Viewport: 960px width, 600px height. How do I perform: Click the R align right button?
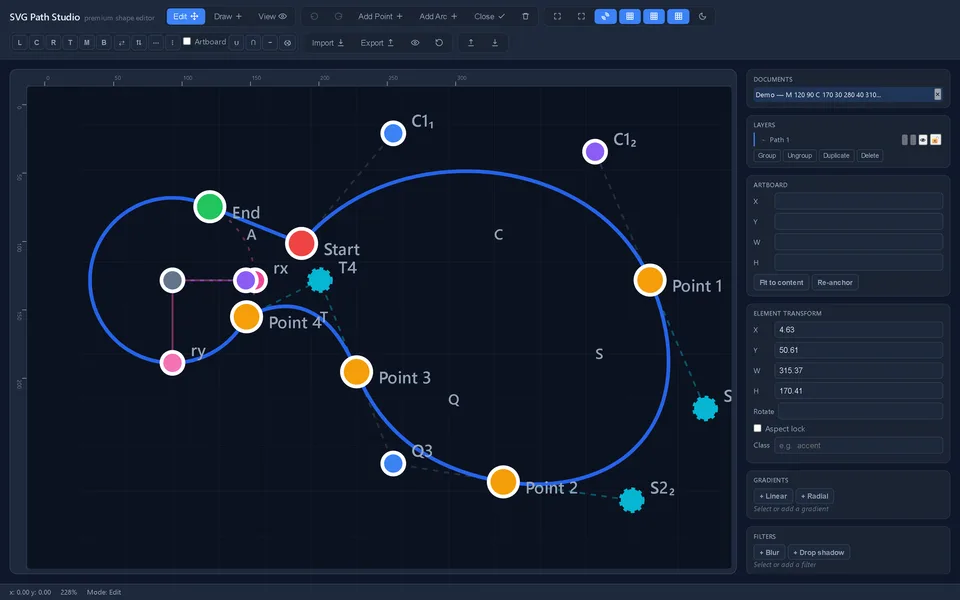click(53, 42)
